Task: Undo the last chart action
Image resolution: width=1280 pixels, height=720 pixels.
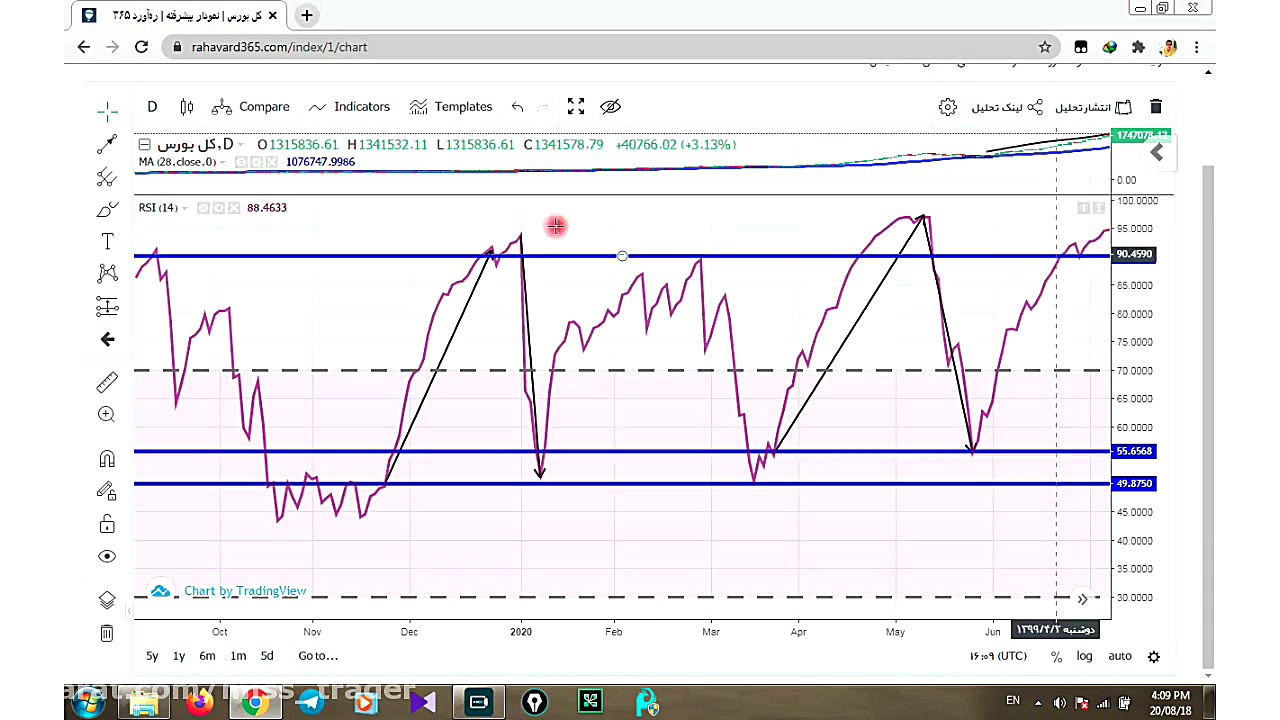Action: 517,107
